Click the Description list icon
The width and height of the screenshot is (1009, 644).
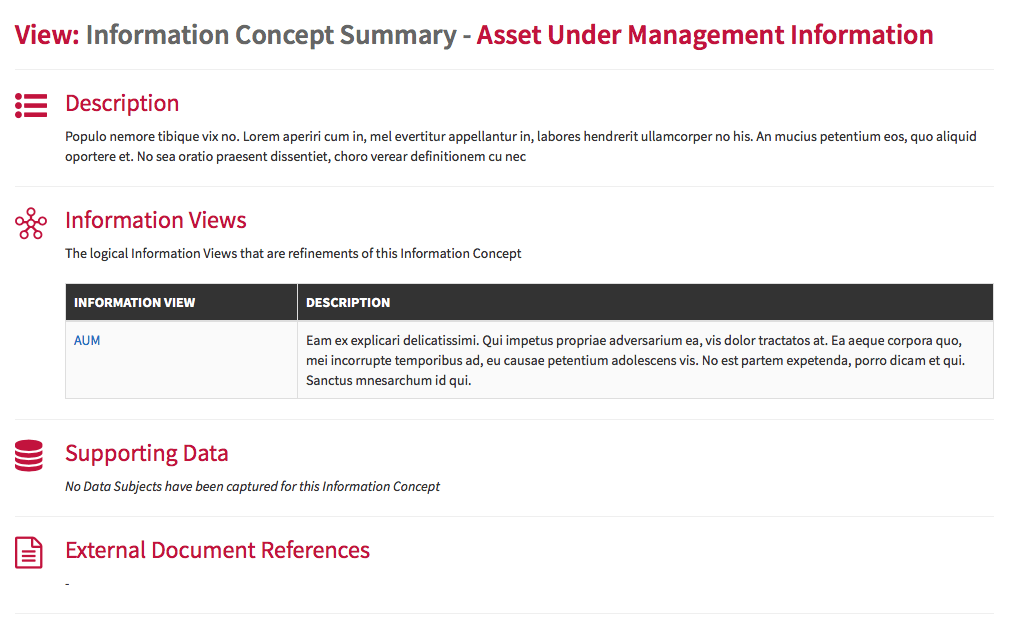[31, 105]
